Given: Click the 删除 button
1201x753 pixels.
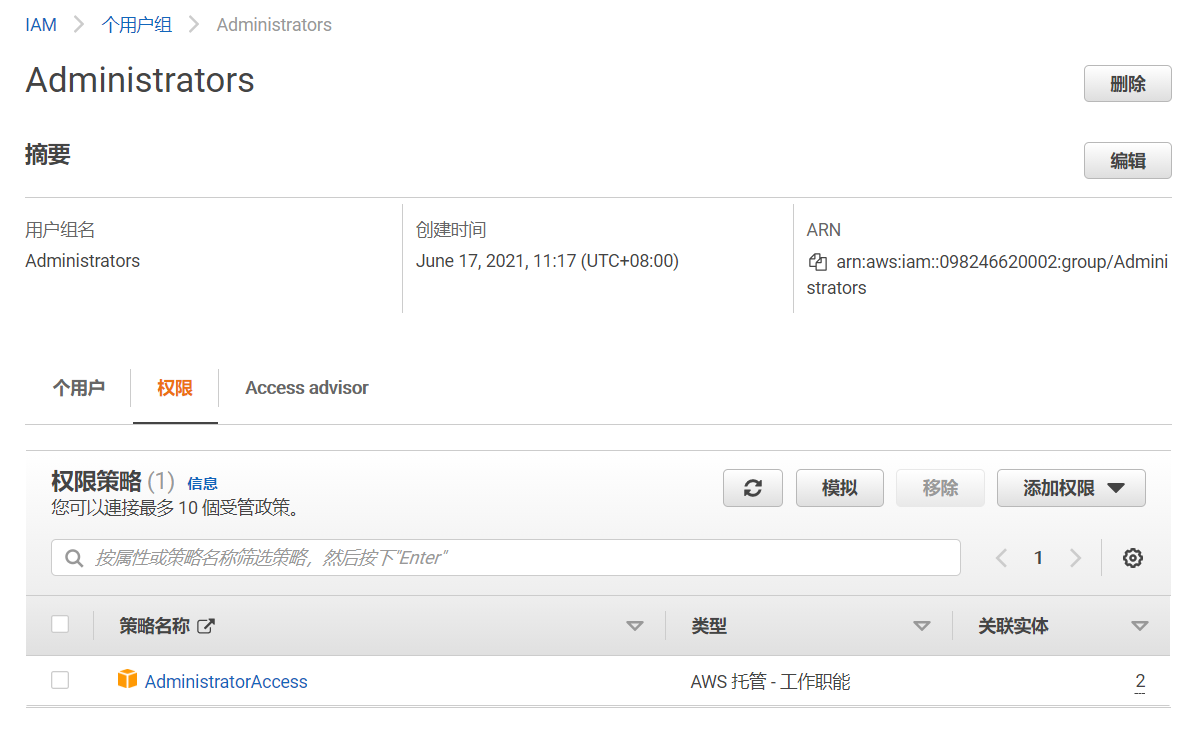Looking at the screenshot, I should (x=1127, y=84).
